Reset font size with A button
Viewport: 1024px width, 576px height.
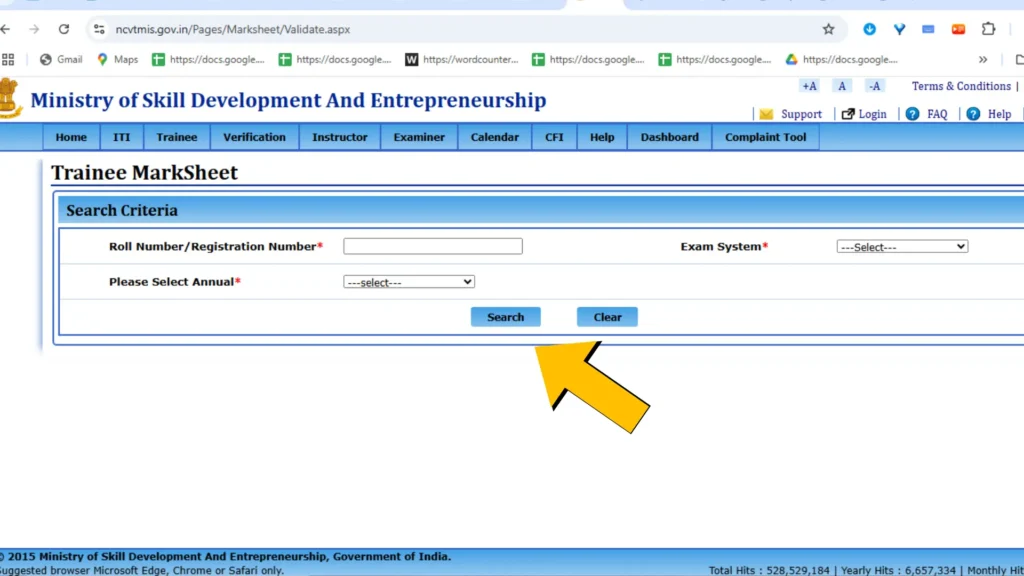pyautogui.click(x=842, y=86)
